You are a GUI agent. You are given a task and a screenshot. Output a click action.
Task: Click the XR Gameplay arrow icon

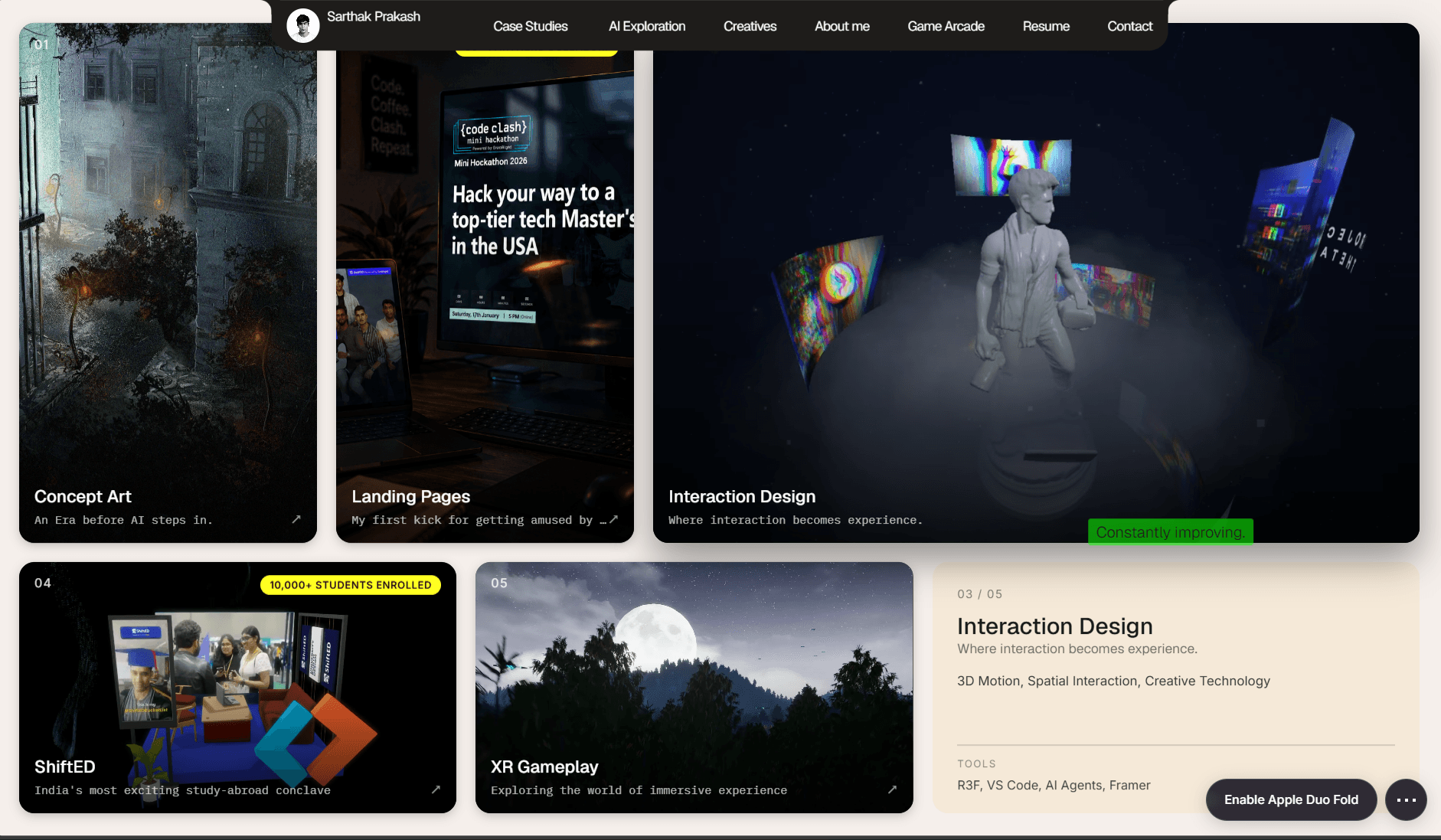[x=892, y=789]
